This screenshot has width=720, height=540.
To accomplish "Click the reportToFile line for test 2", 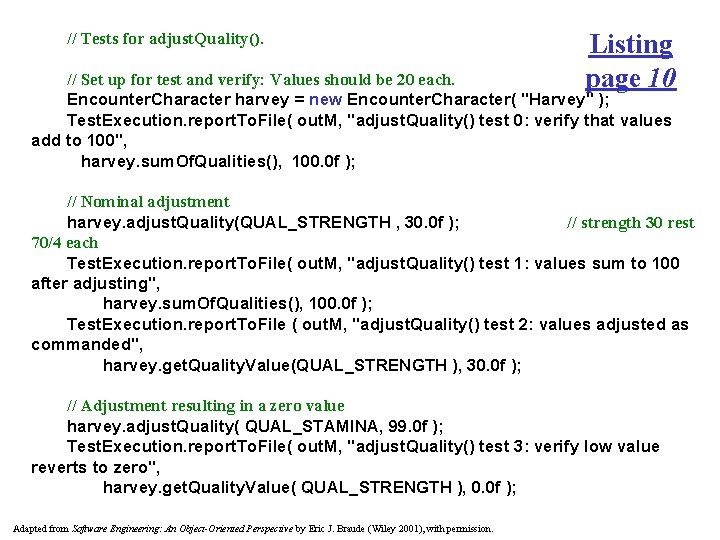I will 377,325.
